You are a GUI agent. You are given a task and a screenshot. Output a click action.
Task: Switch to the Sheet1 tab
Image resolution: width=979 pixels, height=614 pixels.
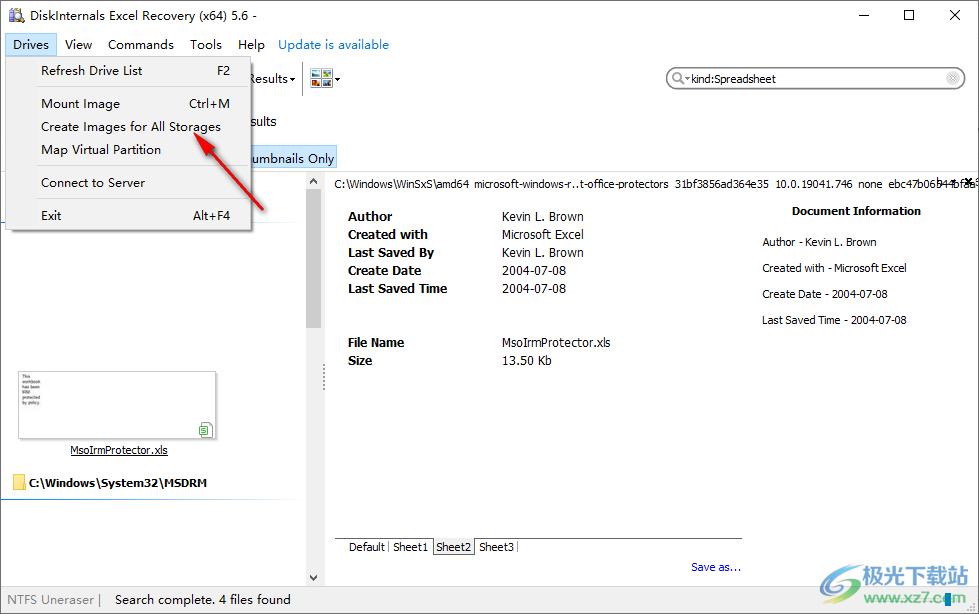(x=410, y=547)
